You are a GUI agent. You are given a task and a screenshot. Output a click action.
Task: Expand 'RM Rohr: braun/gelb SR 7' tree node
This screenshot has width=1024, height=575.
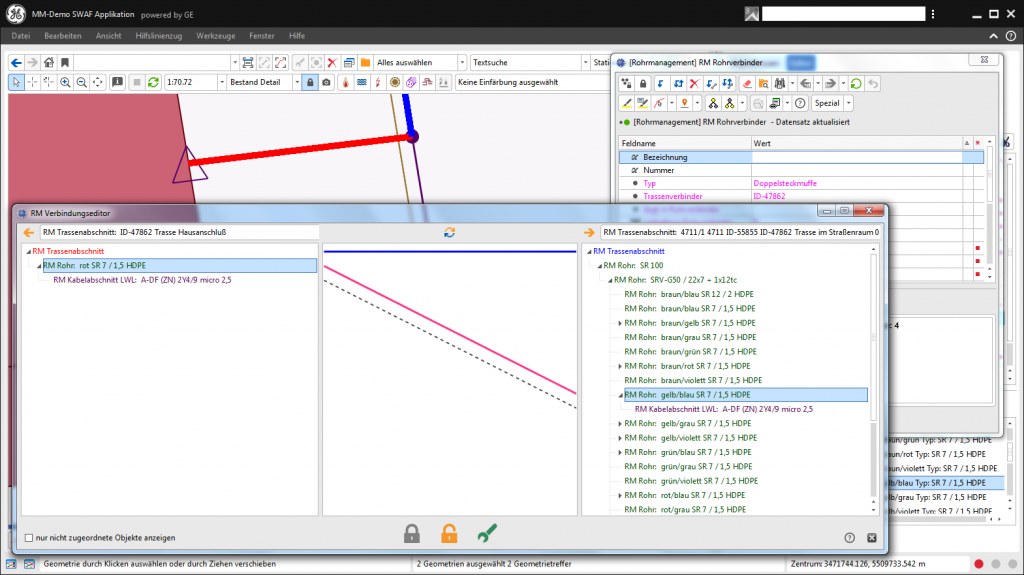click(x=620, y=323)
